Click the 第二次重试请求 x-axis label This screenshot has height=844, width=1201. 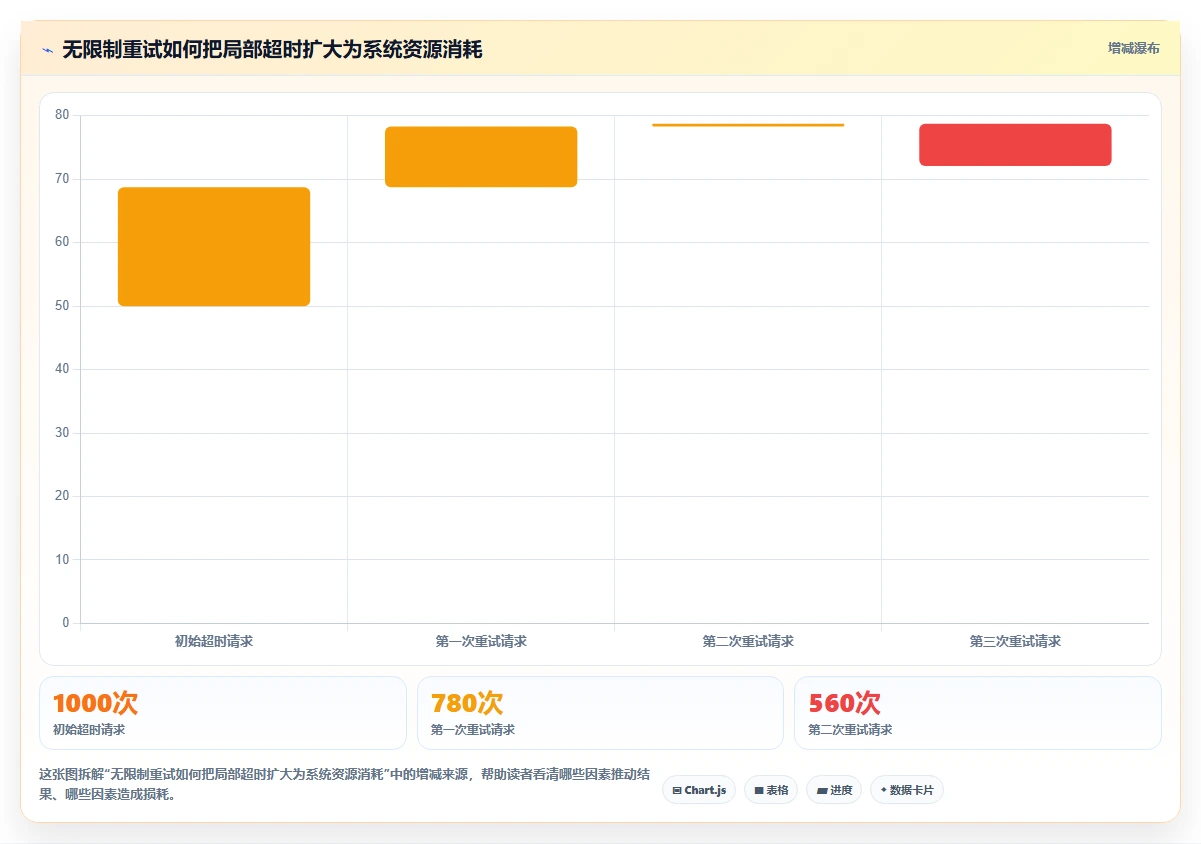coord(748,642)
